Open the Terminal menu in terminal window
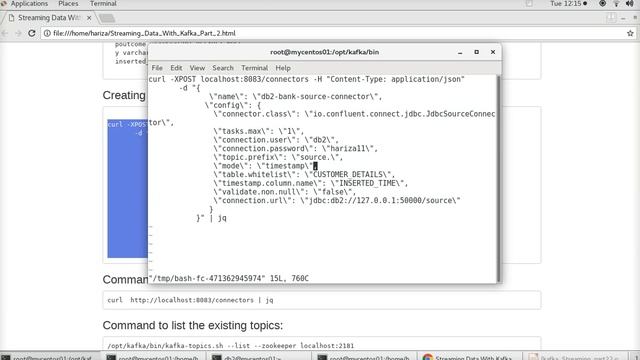 click(x=254, y=68)
